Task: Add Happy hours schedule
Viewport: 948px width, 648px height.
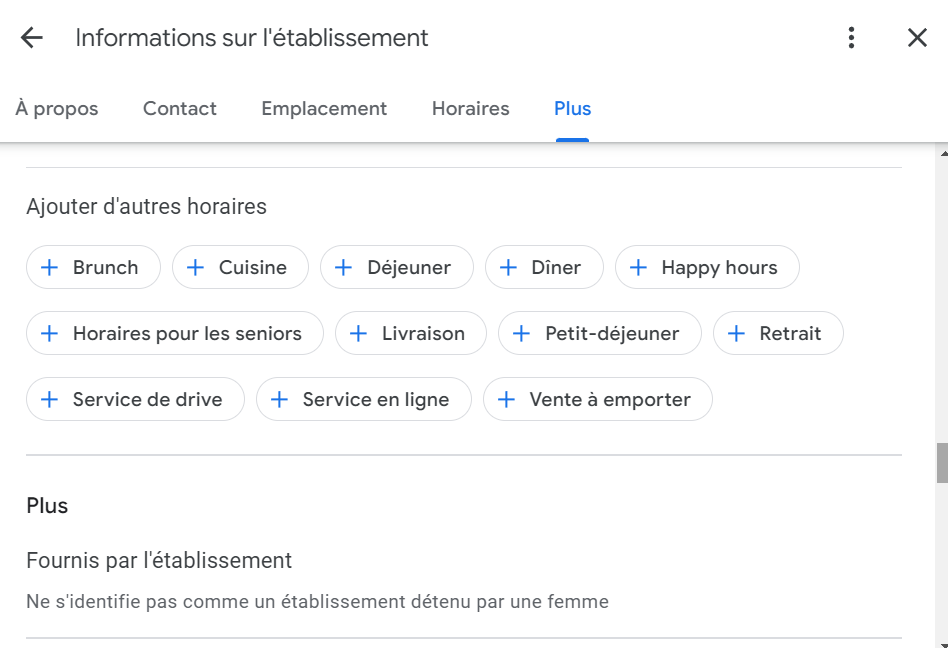Action: 707,268
